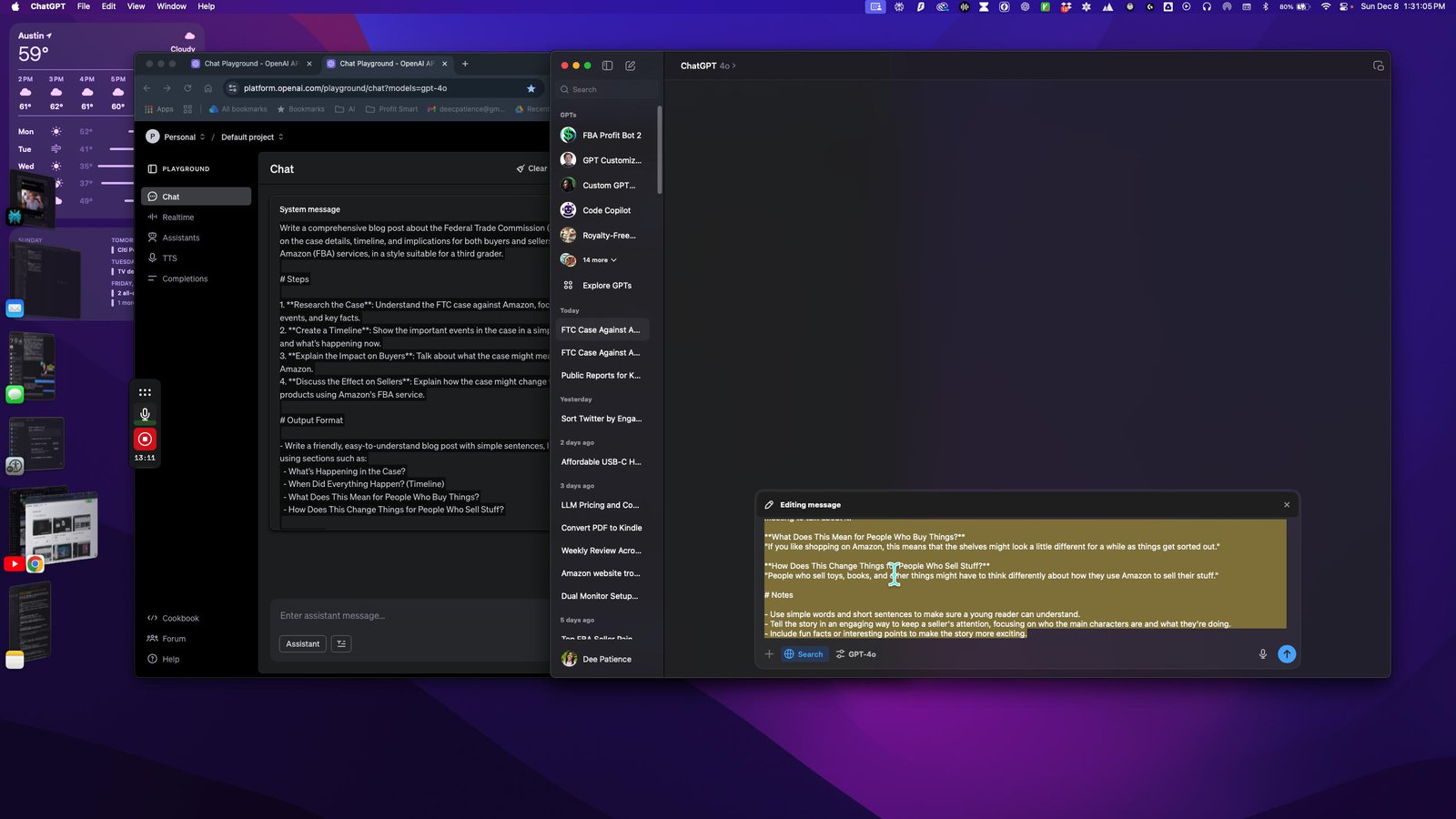Click the Clear chat button
Screen dimensions: 1456x819
click(532, 168)
